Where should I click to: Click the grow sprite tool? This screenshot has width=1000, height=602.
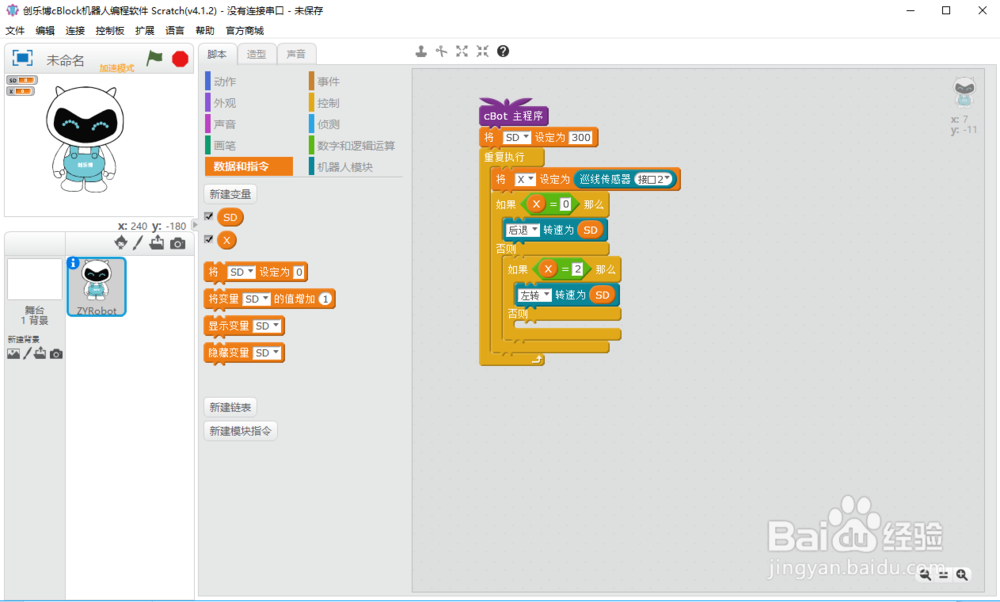pos(462,50)
